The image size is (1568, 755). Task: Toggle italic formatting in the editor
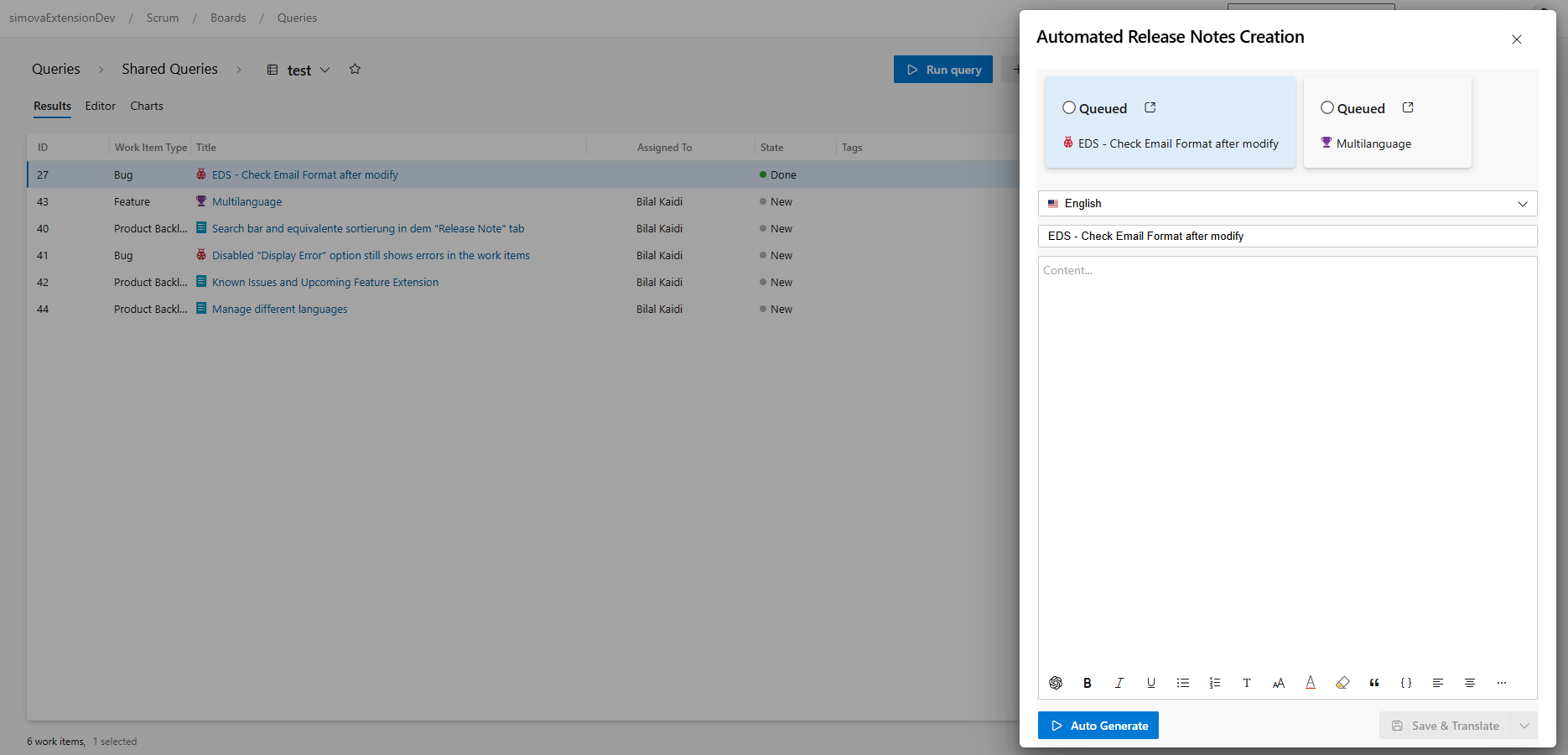coord(1119,683)
